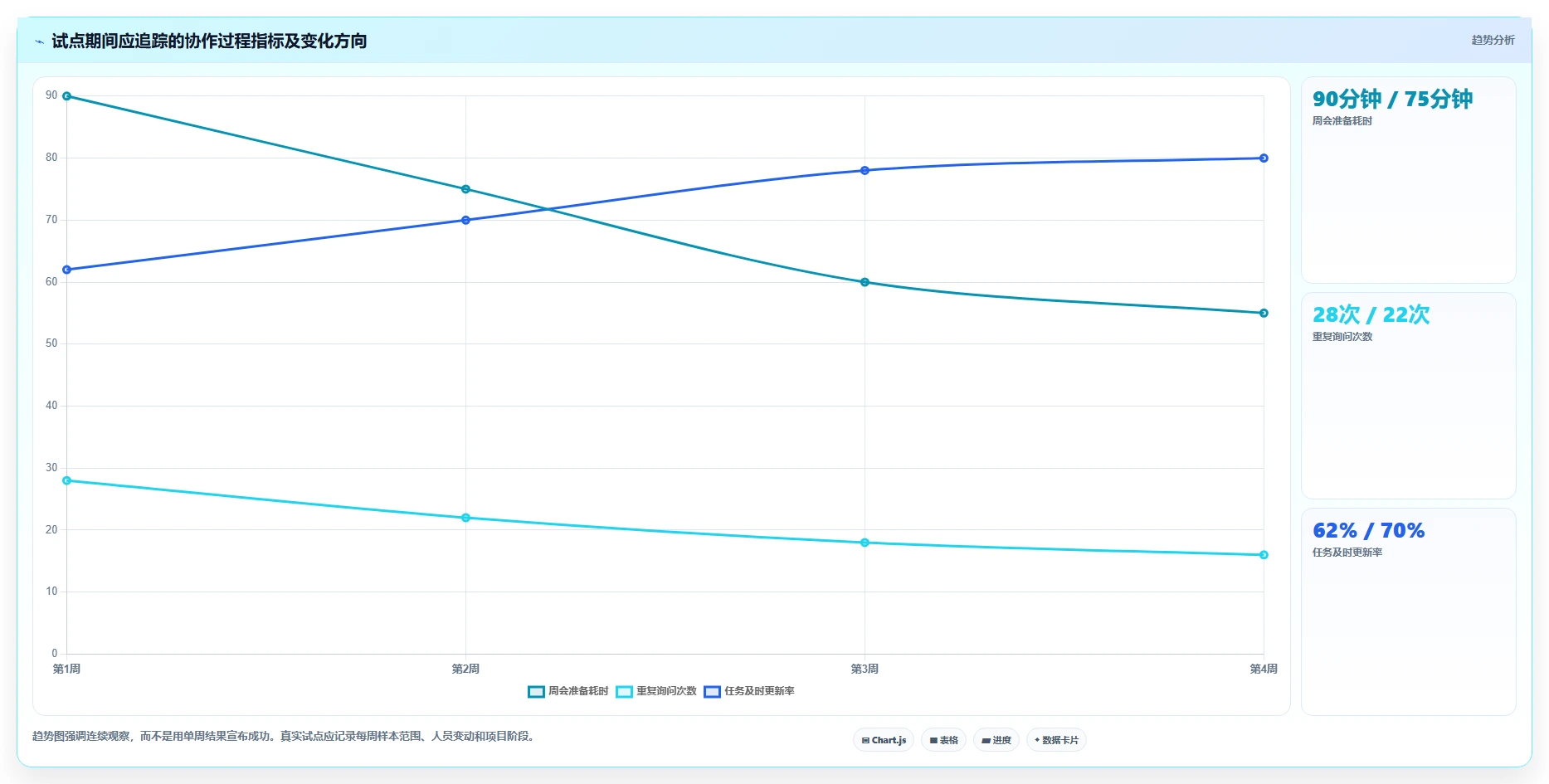Select the 第2周 point of 周会准备耗时 at 75
Screen dimensions: 1549x784
tap(465, 189)
